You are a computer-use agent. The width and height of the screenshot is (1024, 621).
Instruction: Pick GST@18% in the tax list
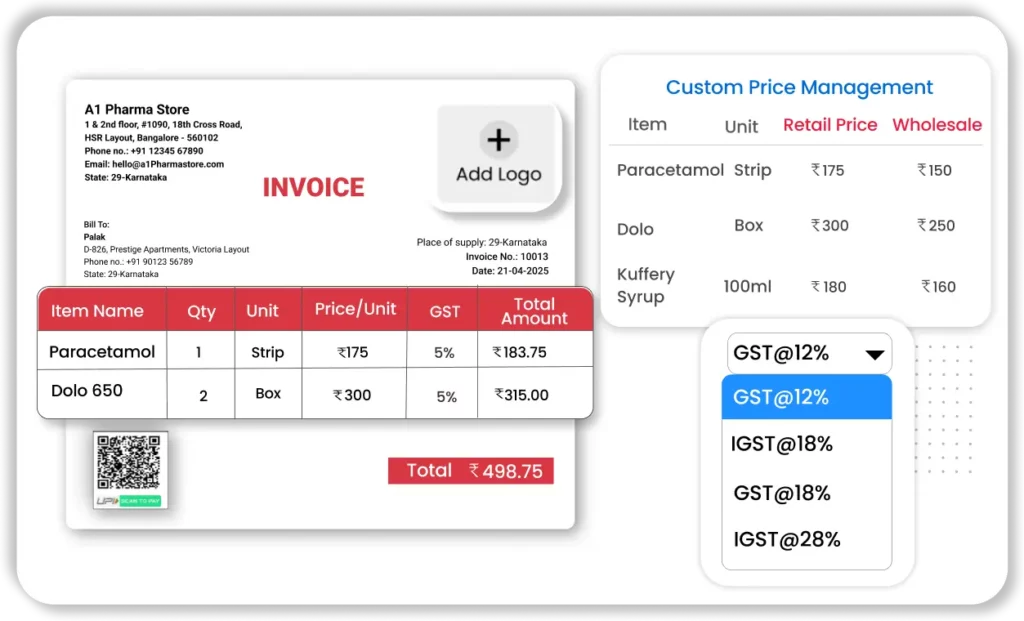coord(782,492)
